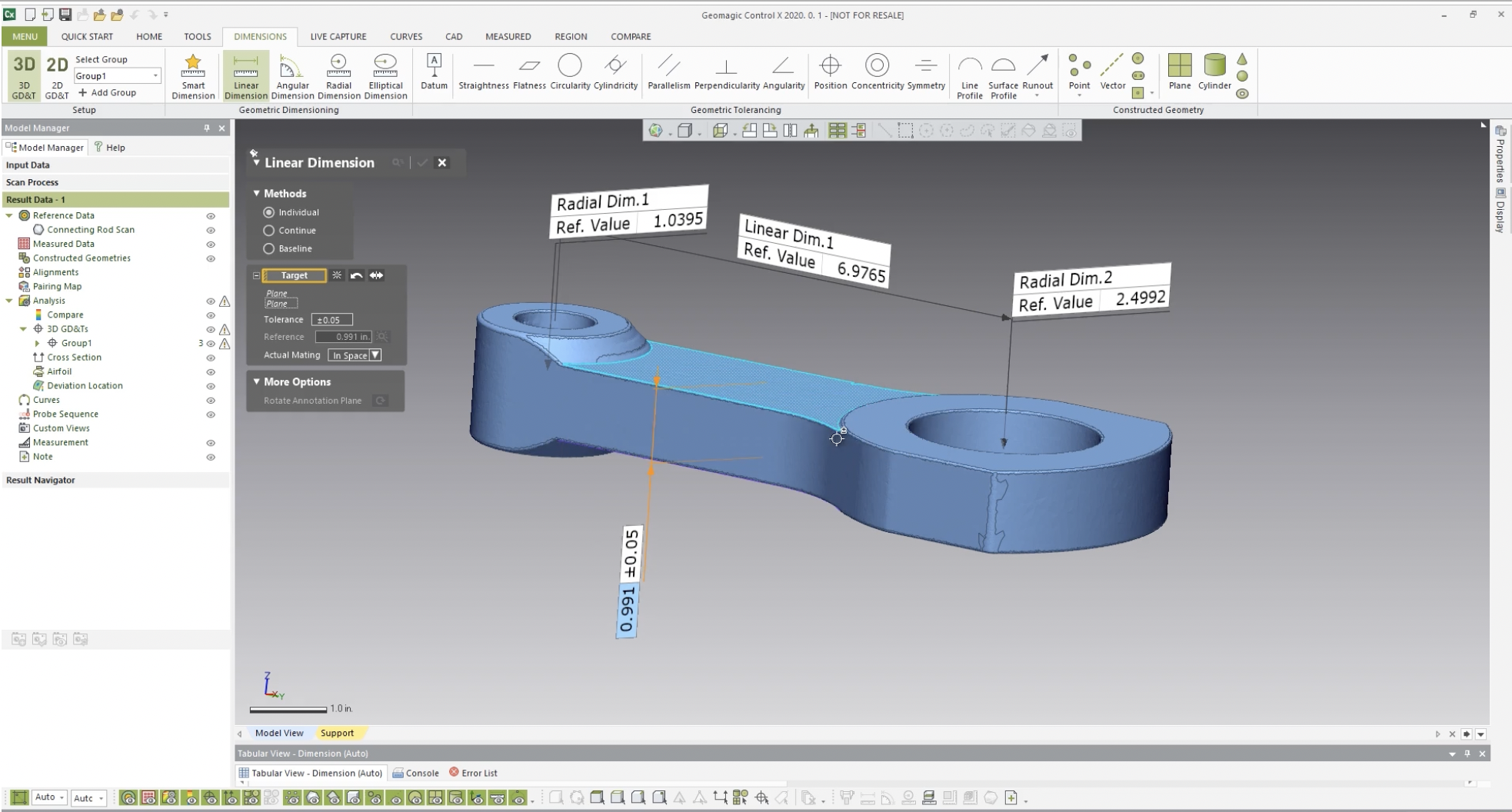1512x812 pixels.
Task: Hide the Cross Section item
Action: coord(211,358)
